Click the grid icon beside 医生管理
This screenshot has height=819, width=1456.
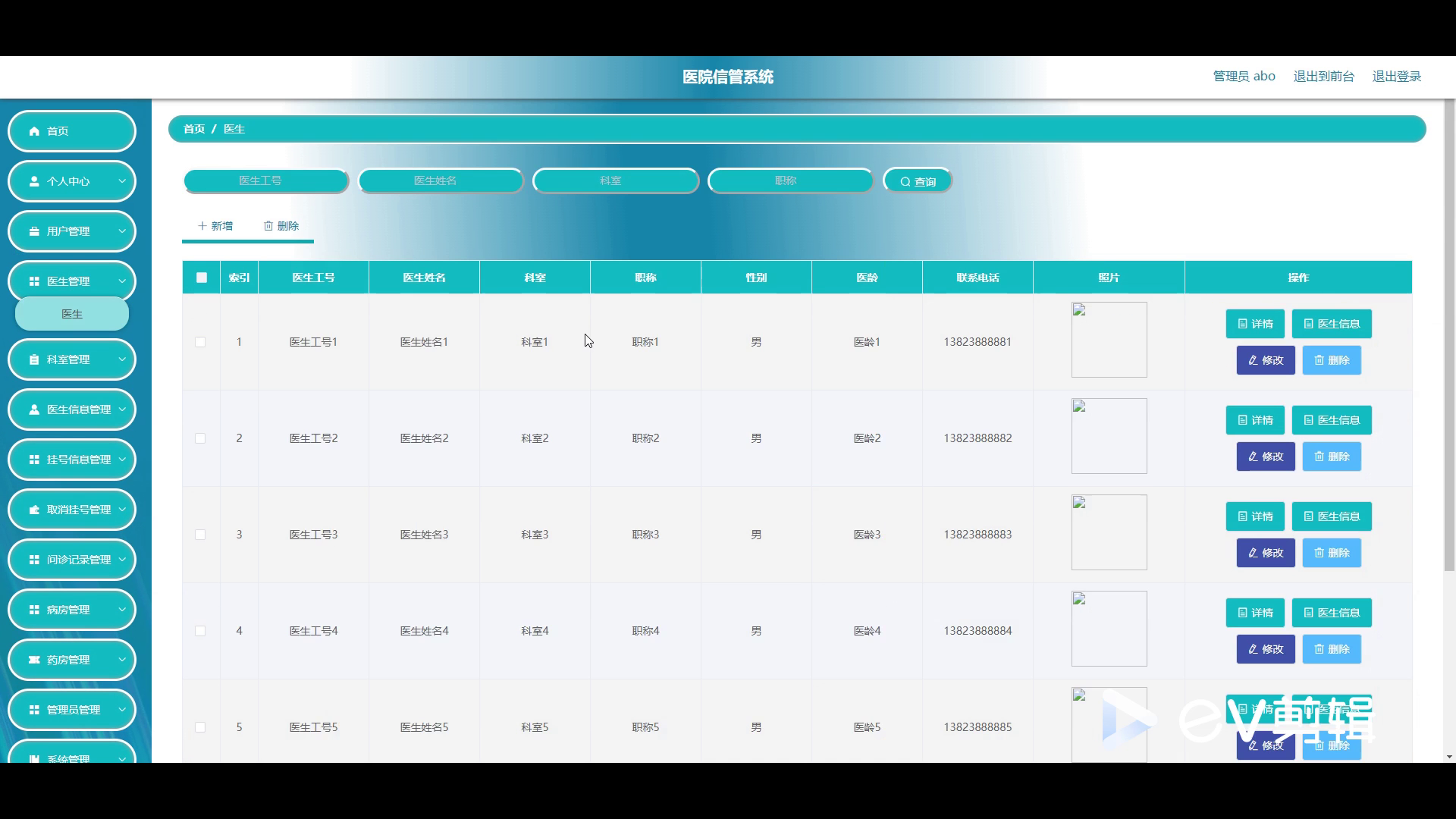(x=34, y=281)
